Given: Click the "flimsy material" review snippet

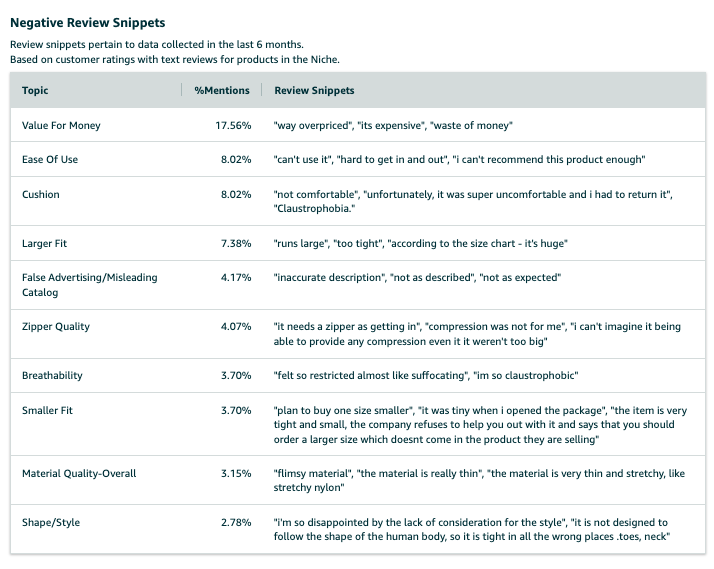Looking at the screenshot, I should 312,473.
